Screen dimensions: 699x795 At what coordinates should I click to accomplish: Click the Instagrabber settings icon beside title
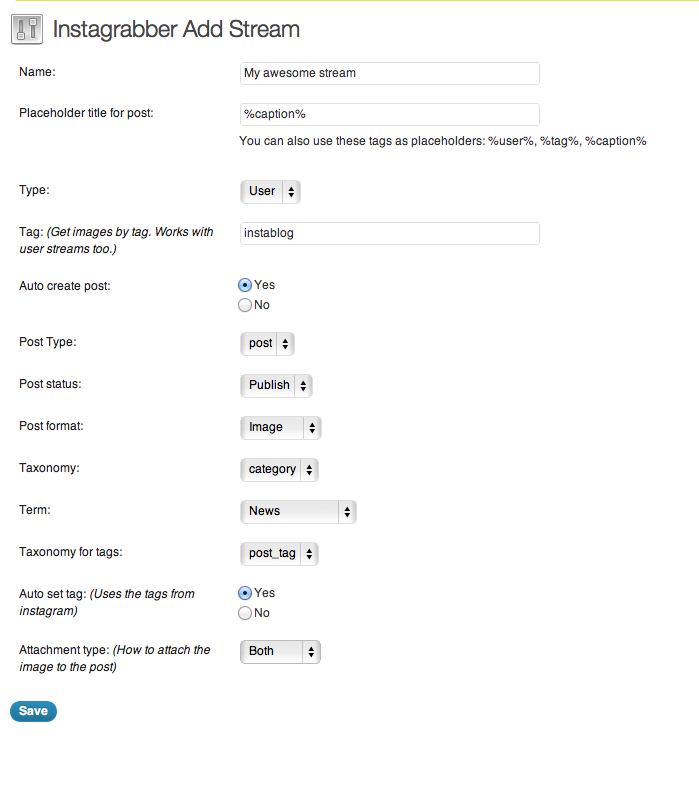(27, 29)
